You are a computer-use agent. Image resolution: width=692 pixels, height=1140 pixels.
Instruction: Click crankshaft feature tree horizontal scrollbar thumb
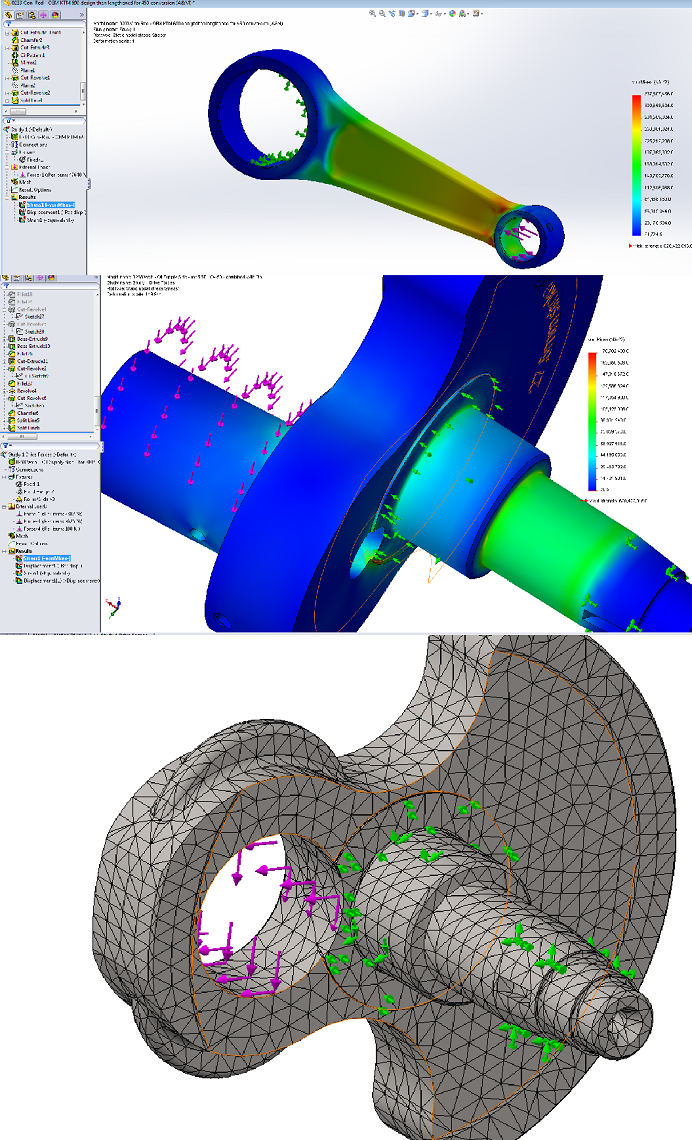pos(22,437)
